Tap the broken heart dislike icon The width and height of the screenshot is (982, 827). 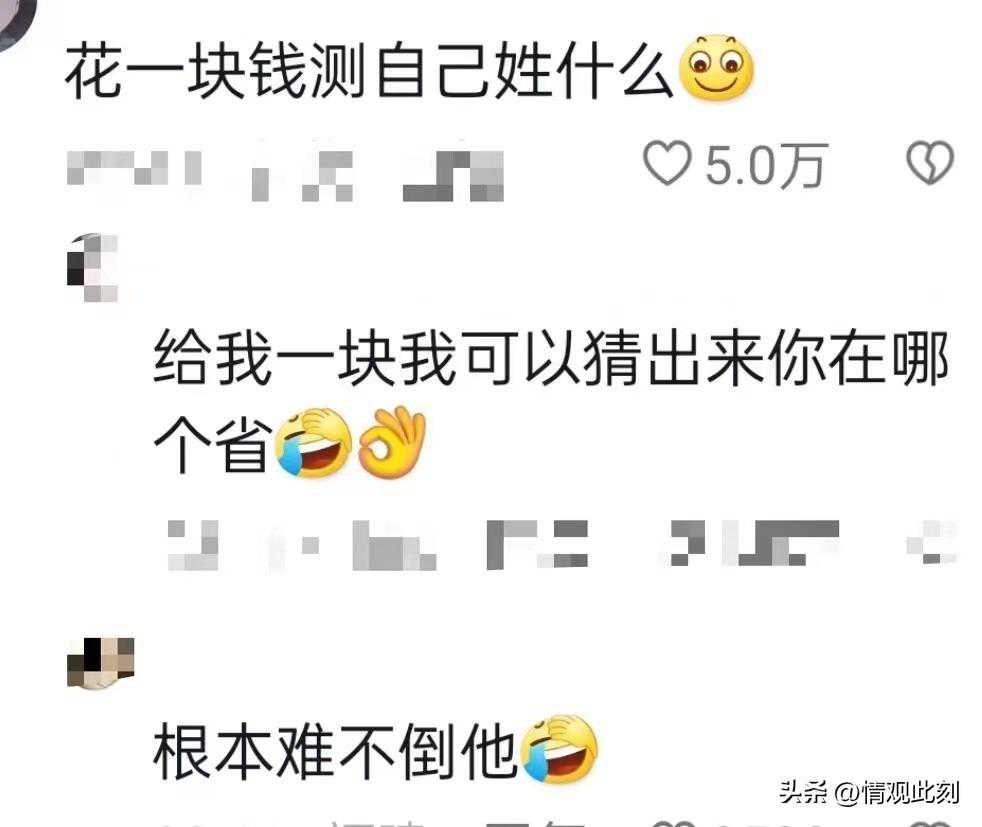tap(930, 163)
